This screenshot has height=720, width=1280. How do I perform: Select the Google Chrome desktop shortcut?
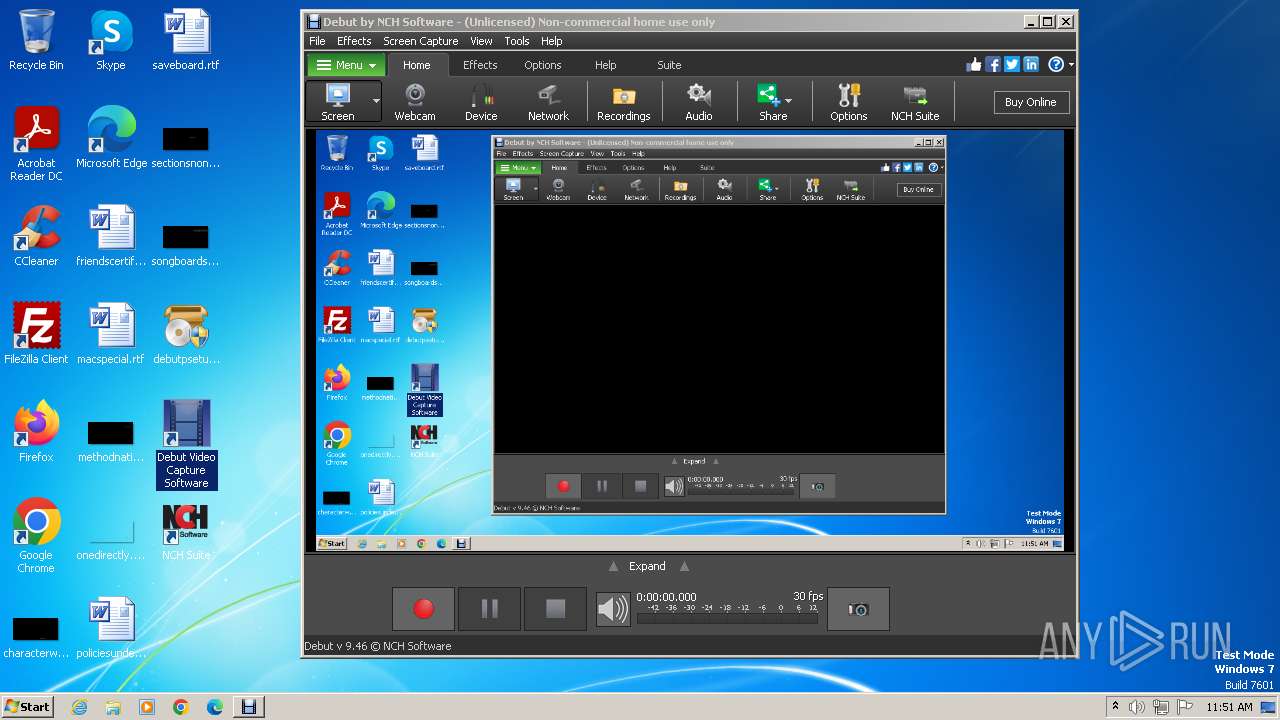pos(36,536)
